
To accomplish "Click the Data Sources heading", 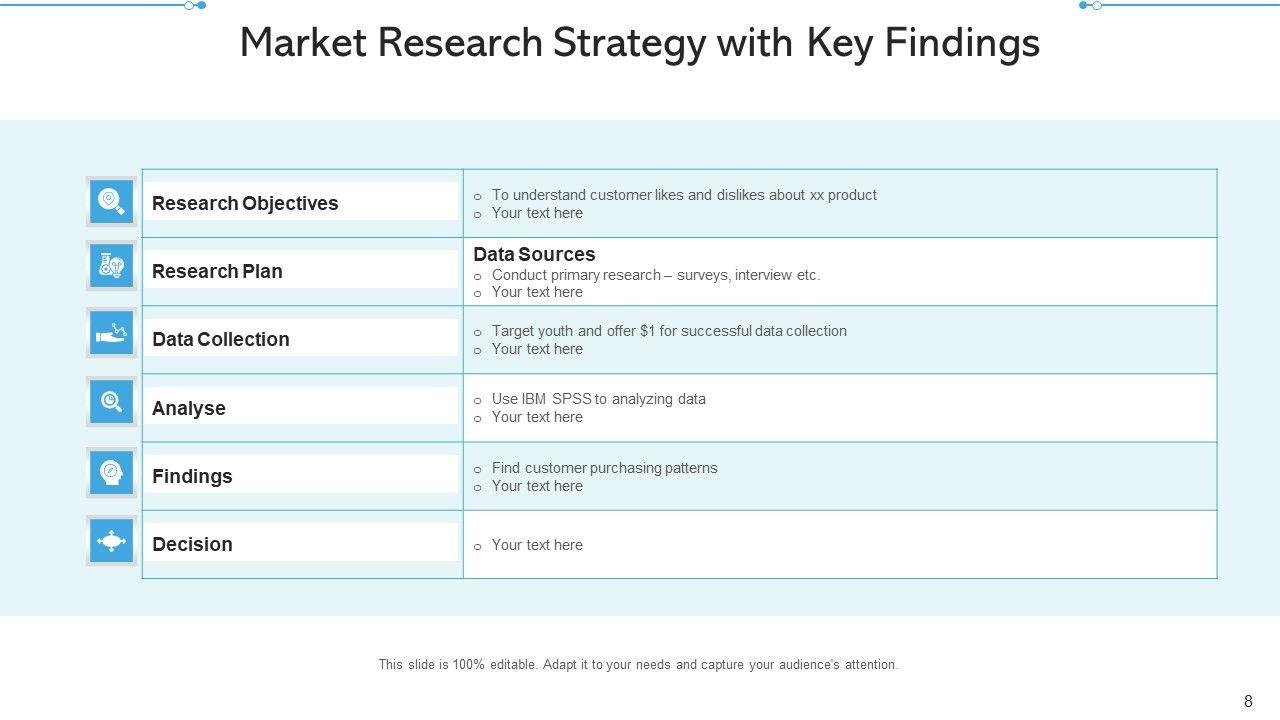I will pyautogui.click(x=534, y=254).
